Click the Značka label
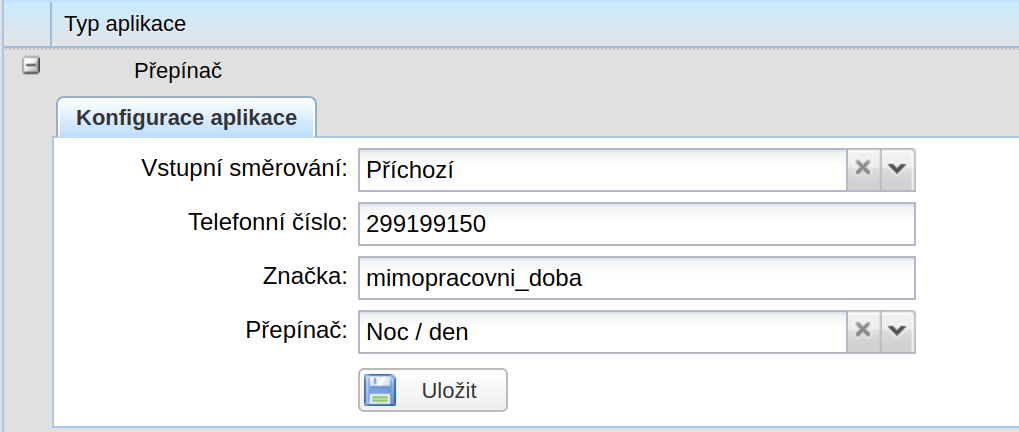Viewport: 1019px width, 432px height. [305, 276]
